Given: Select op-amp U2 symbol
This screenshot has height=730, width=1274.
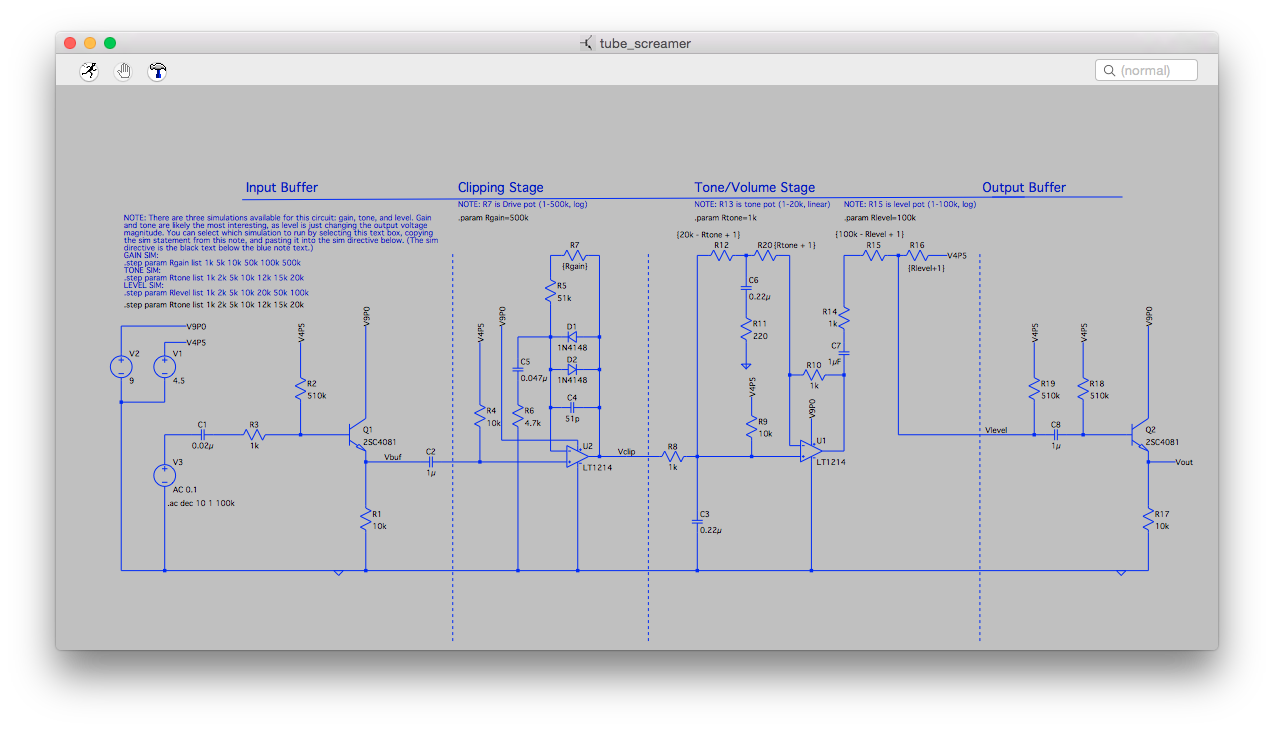Looking at the screenshot, I should coord(576,456).
